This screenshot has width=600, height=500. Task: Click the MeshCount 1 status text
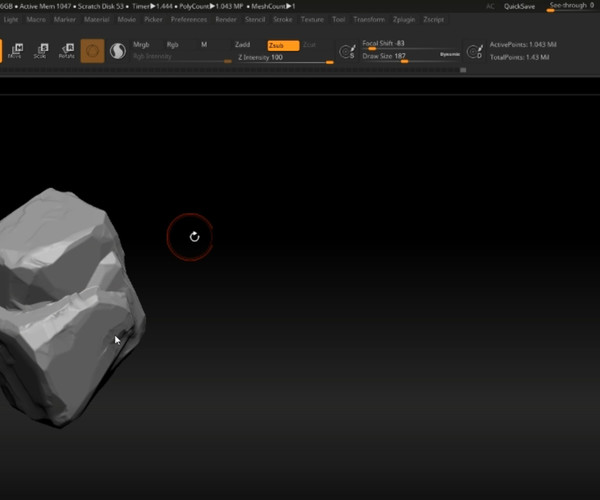(x=273, y=6)
